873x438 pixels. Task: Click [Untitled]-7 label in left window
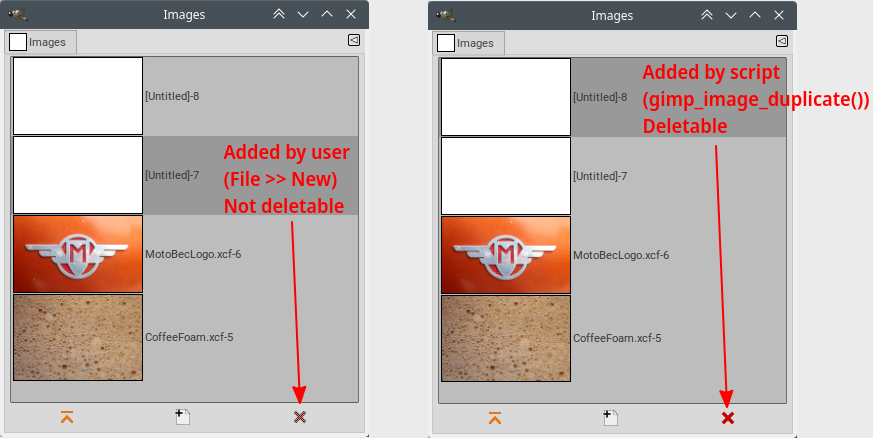pos(172,175)
